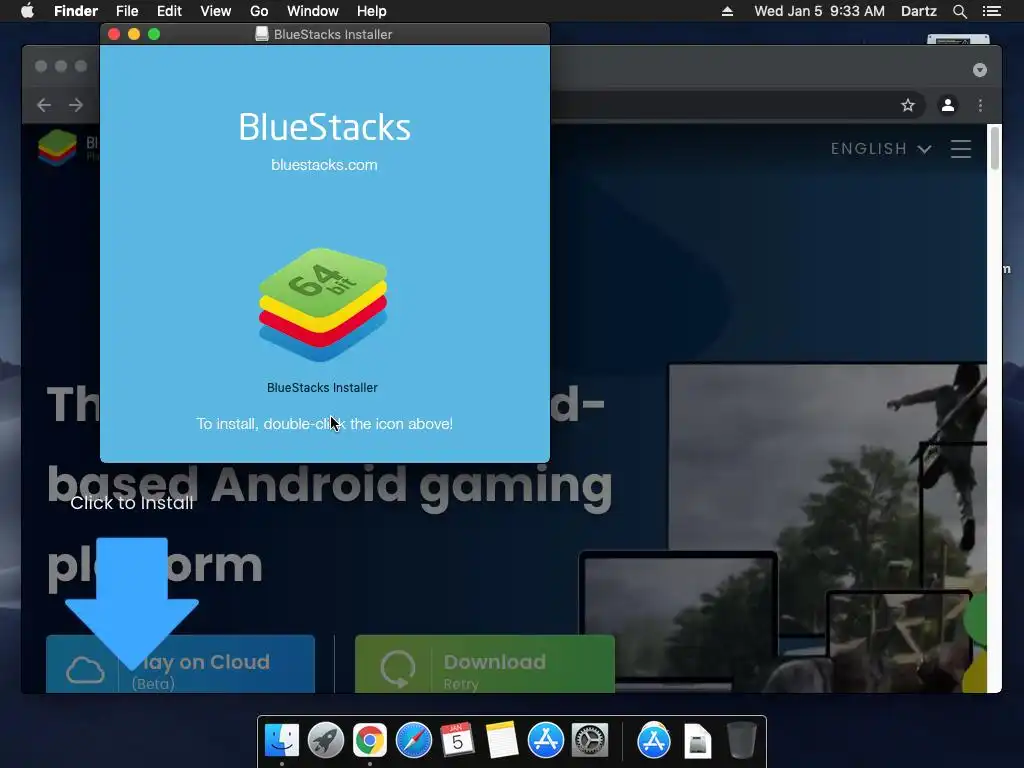Close the BlueStacks Installer window
The image size is (1024, 768).
(x=114, y=34)
